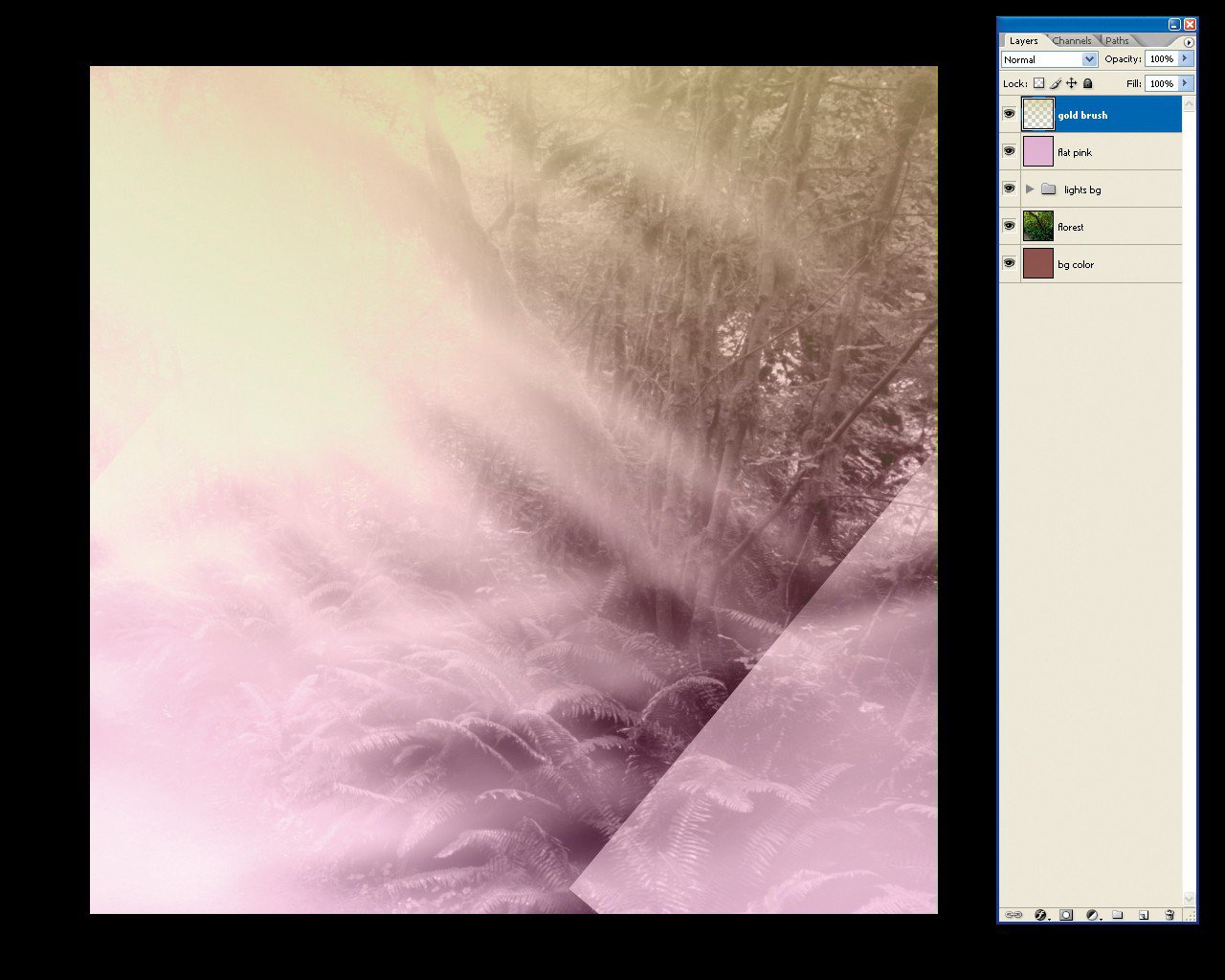Hide the gold brush layer

click(x=1009, y=114)
